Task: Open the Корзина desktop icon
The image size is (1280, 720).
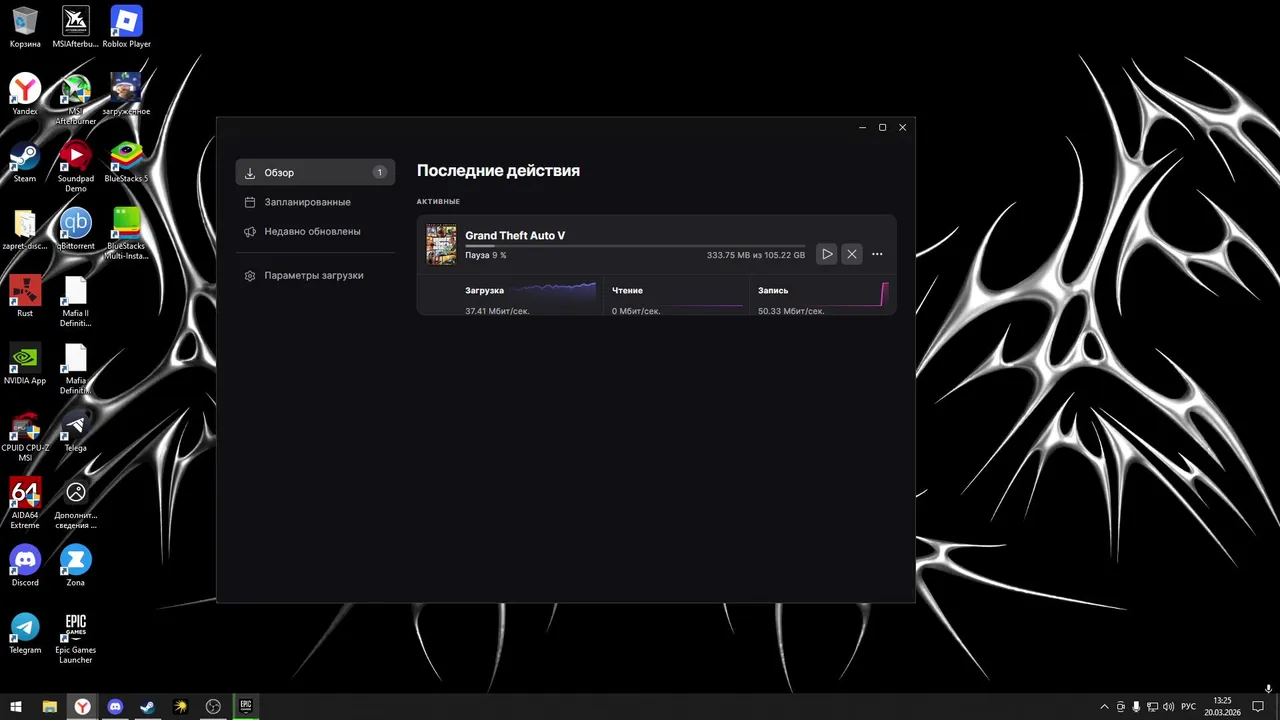Action: pos(25,28)
